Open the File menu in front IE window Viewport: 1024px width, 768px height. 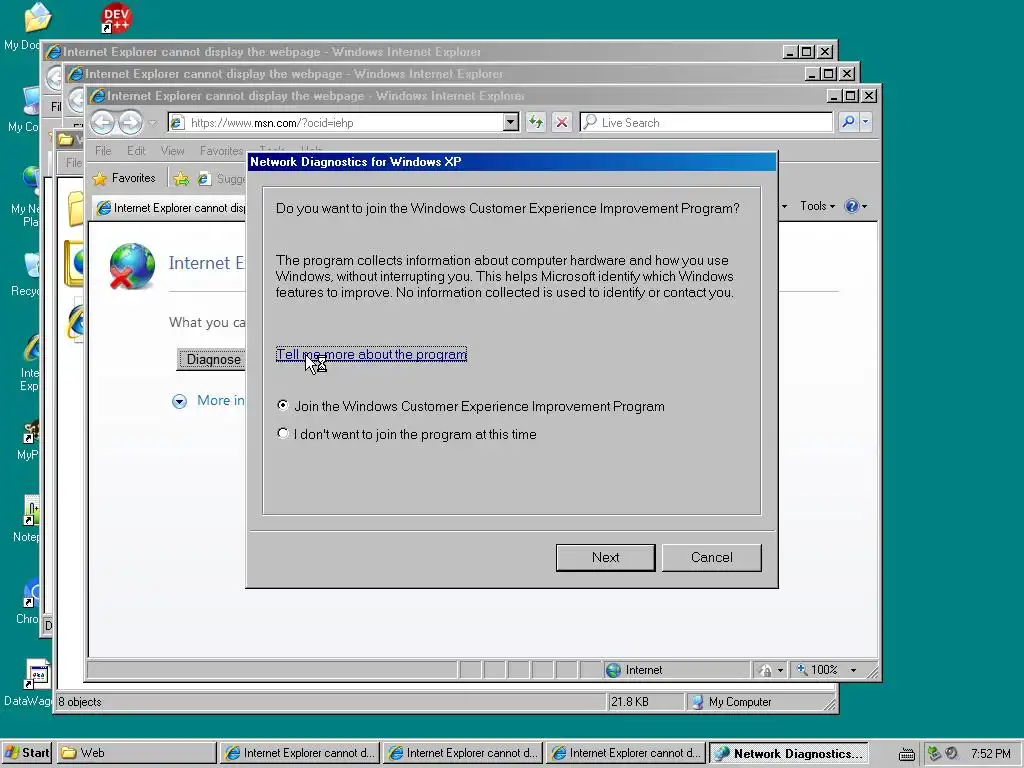coord(103,151)
